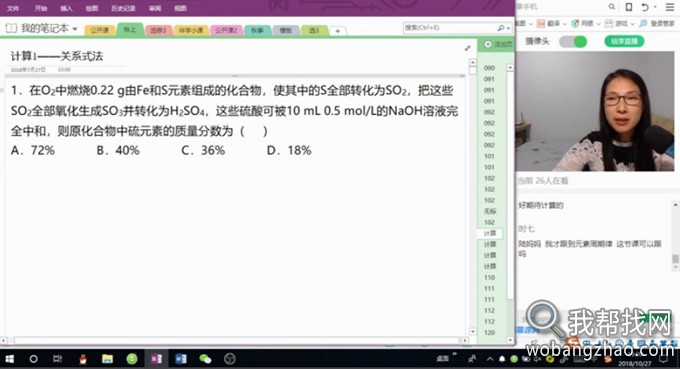Expand the dropdown arrow next to undo
Screen dimensions: 680x369
click(x=655, y=7)
